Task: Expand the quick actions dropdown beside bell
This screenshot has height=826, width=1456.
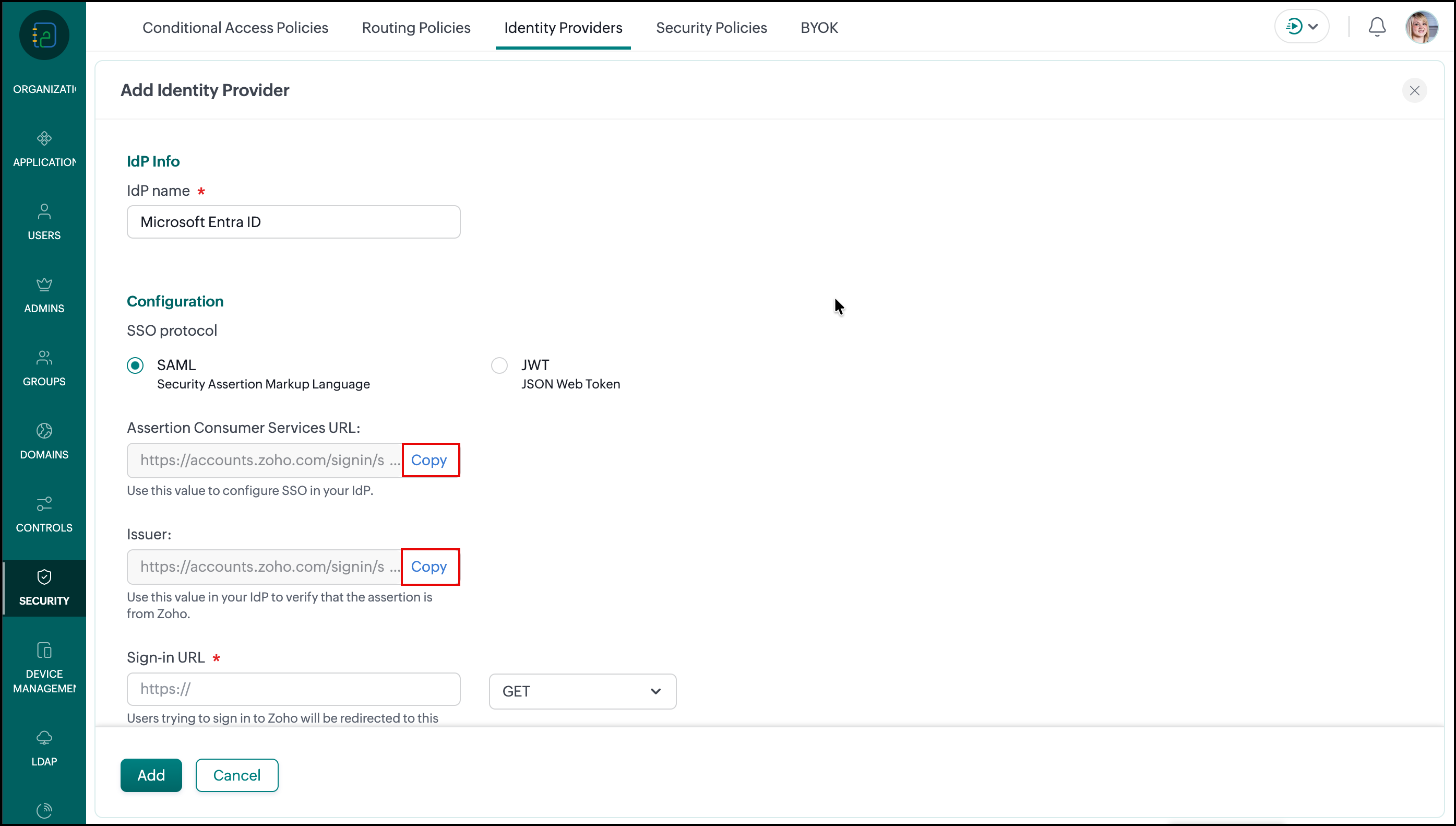Action: pyautogui.click(x=1302, y=27)
